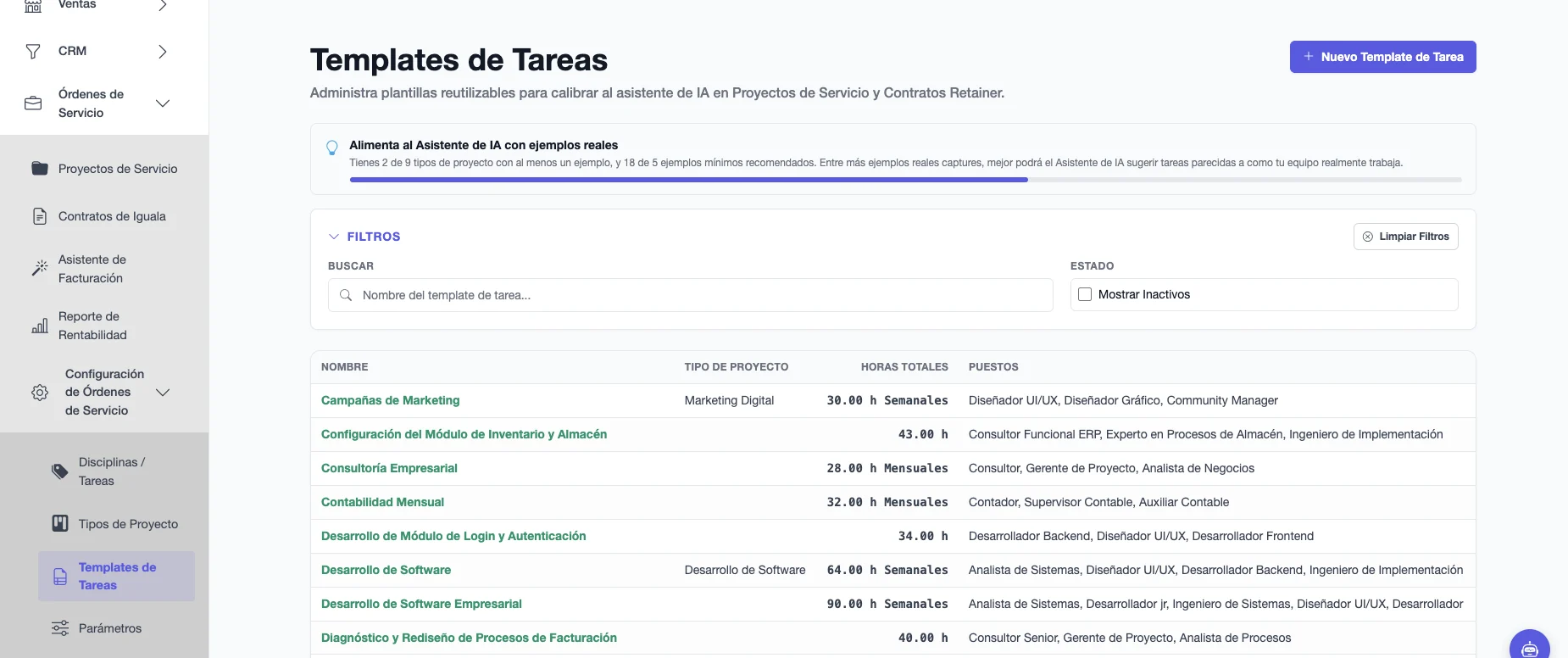Click the Nombre del template search field
The height and width of the screenshot is (658, 1568).
(690, 295)
